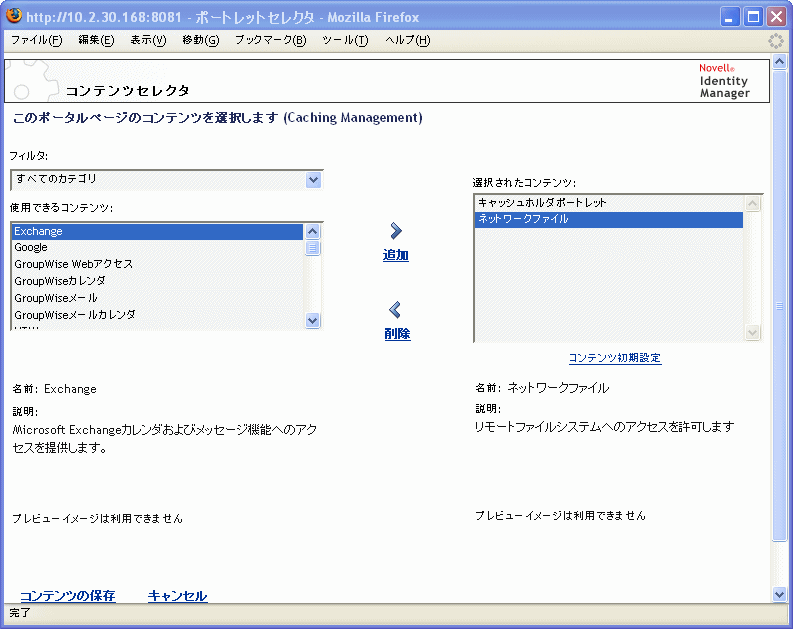The image size is (793, 629).
Task: Click the 削除 (remove) left arrow icon
Action: 395,310
